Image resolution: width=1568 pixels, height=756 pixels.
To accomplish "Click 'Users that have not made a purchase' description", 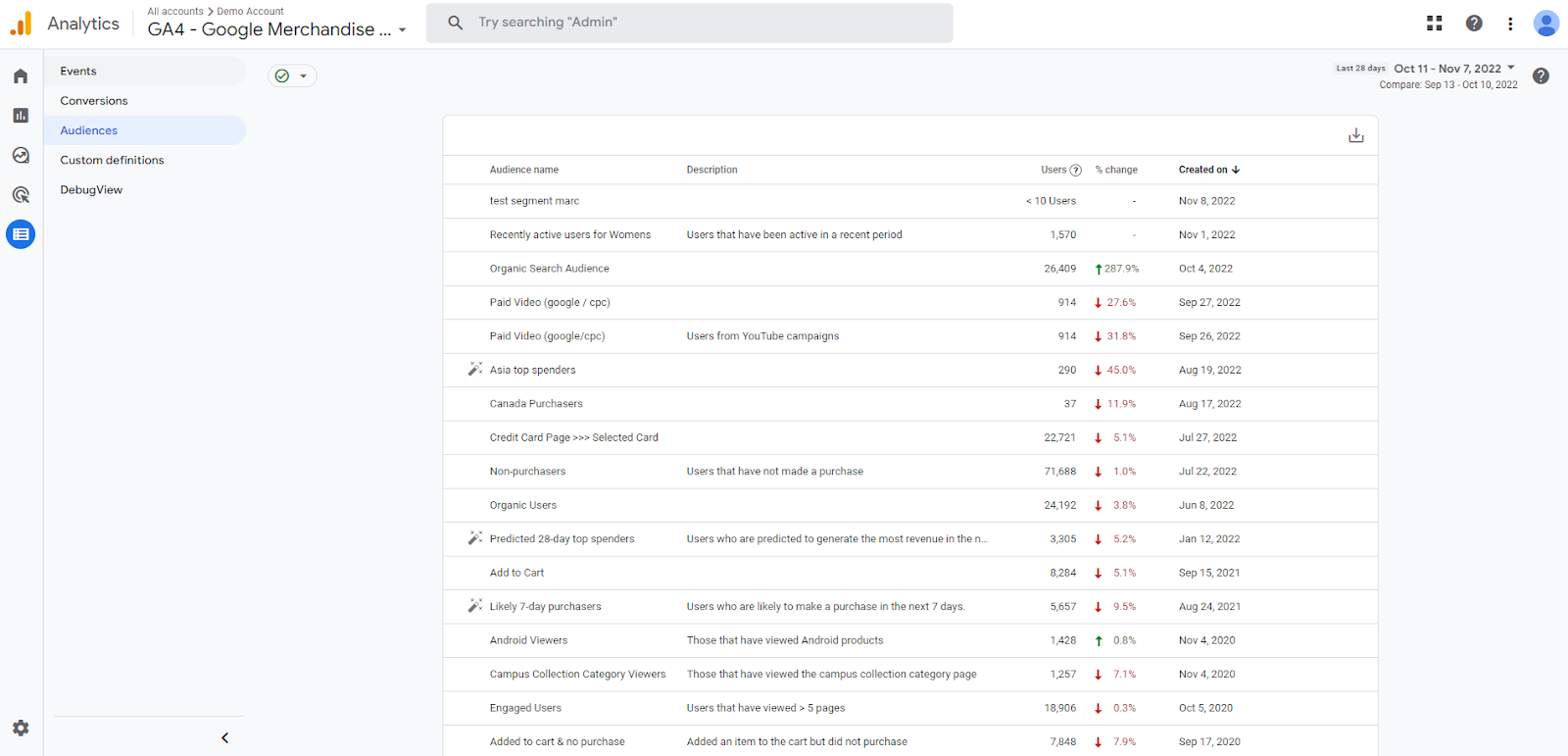I will point(774,472).
